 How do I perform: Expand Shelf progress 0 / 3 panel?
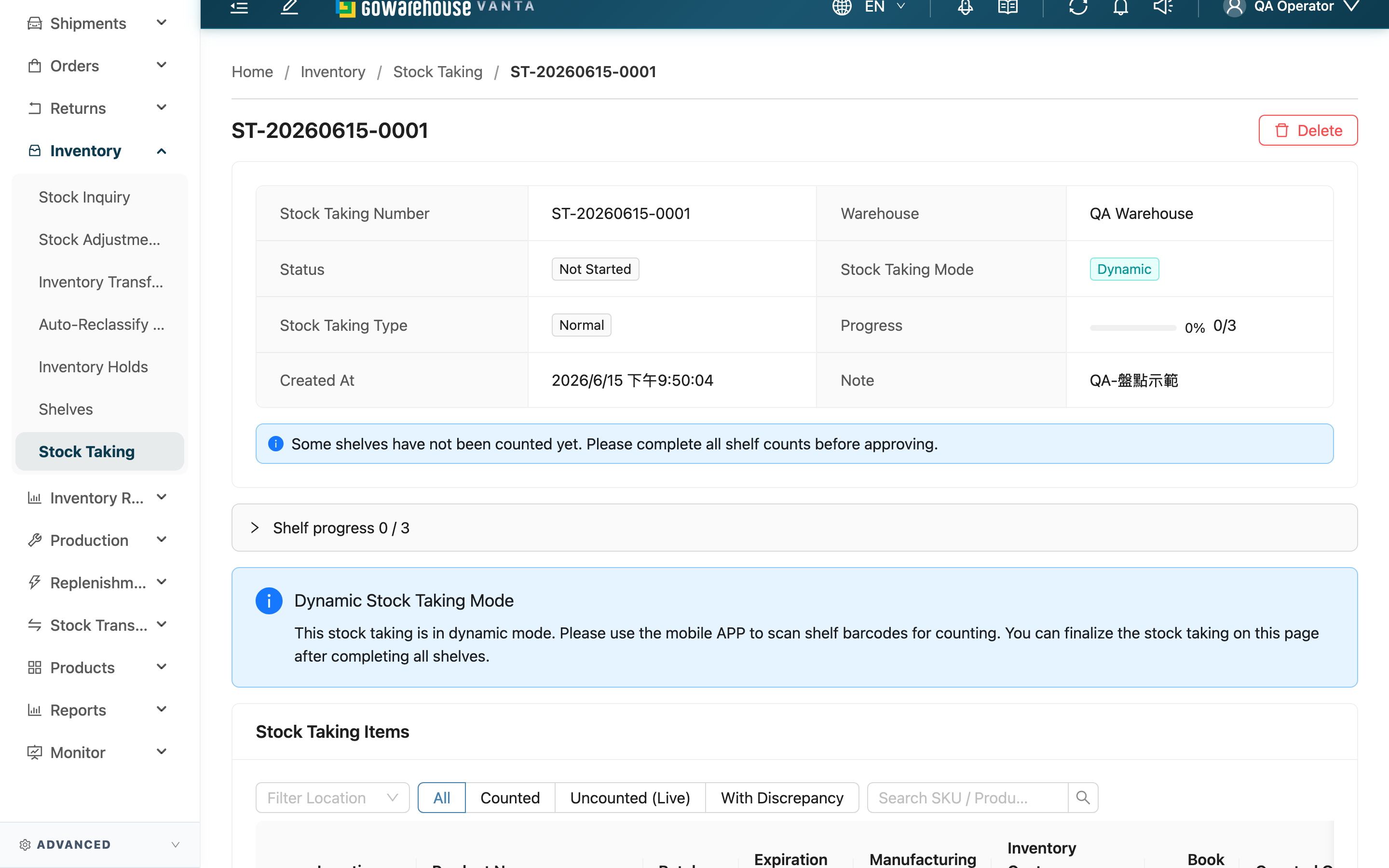coord(794,528)
